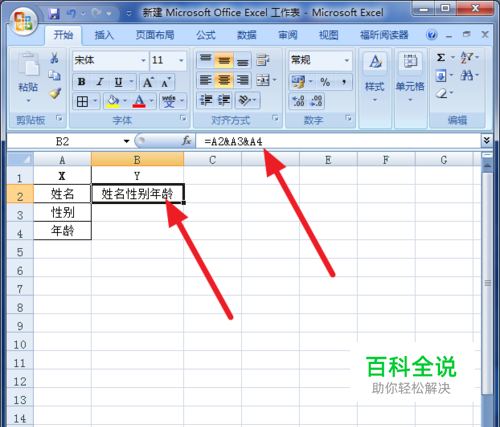This screenshot has height=427, width=500.
Task: Cut selection with scissors icon
Action: [54, 58]
